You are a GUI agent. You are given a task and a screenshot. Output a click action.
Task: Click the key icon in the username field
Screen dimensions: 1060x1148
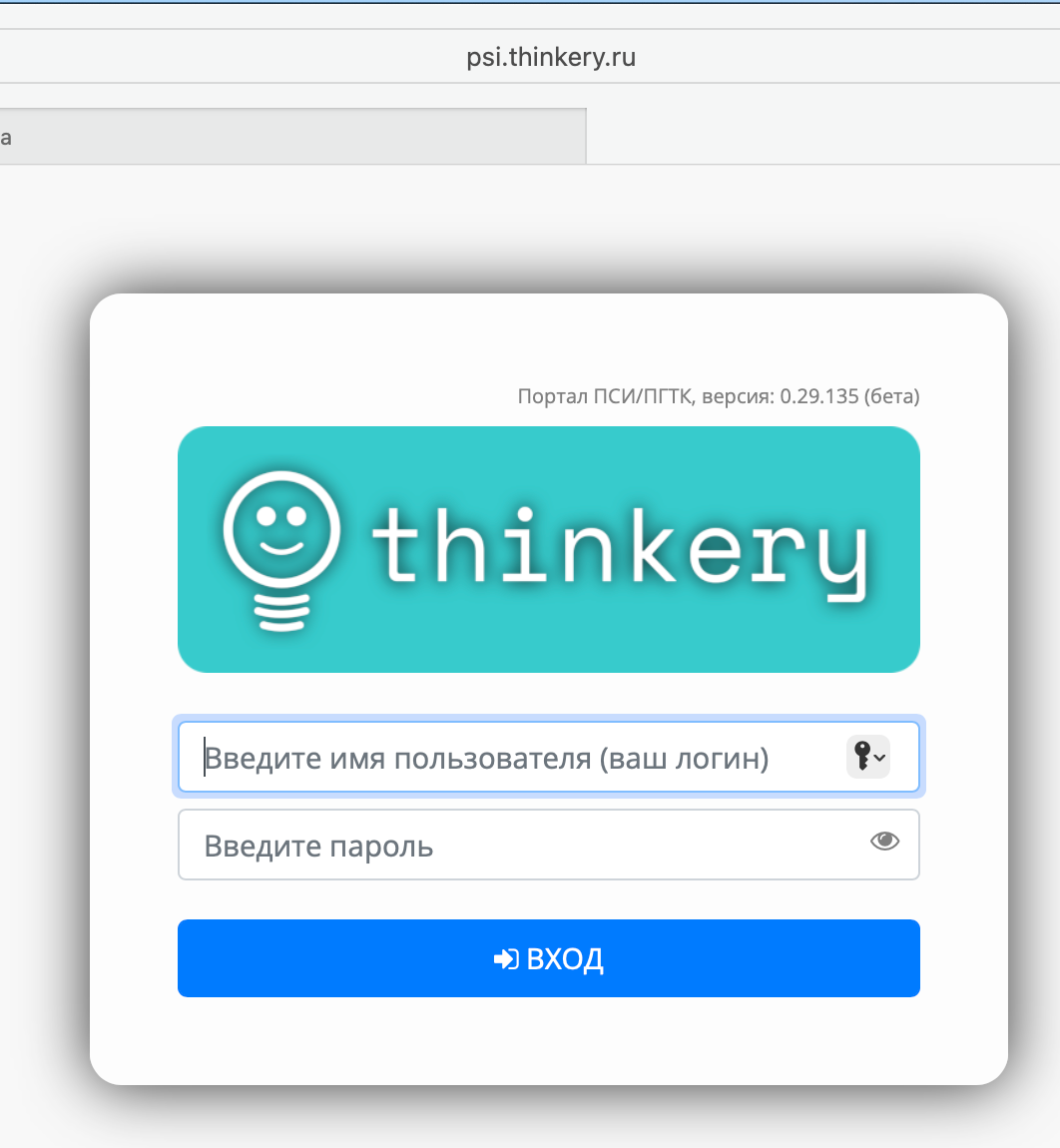(863, 757)
